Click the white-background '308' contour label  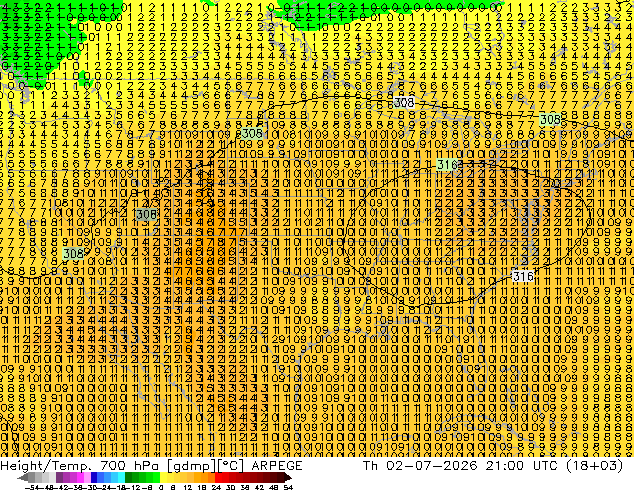pos(404,102)
